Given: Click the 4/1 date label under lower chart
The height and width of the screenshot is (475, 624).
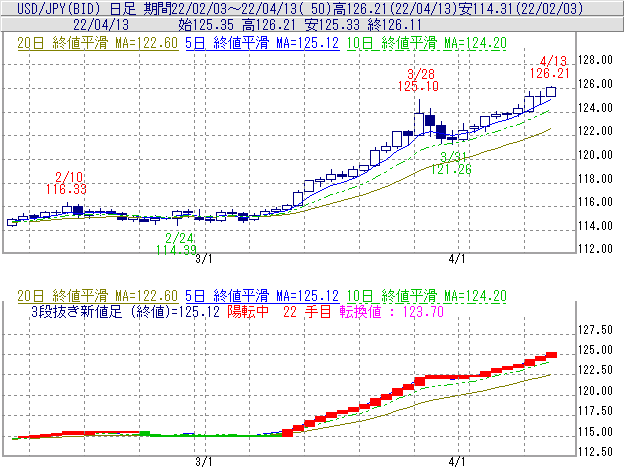Looking at the screenshot, I should coord(457,462).
